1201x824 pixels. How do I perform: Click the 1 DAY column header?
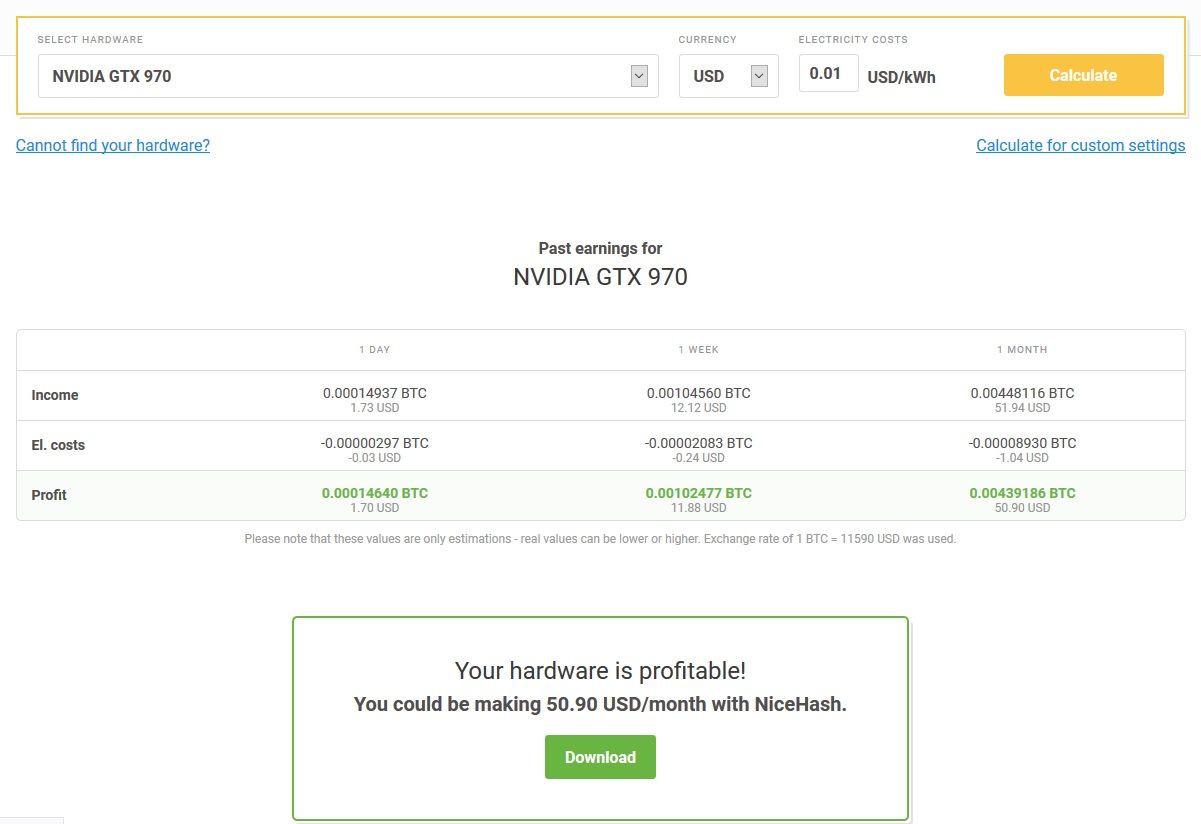[375, 350]
